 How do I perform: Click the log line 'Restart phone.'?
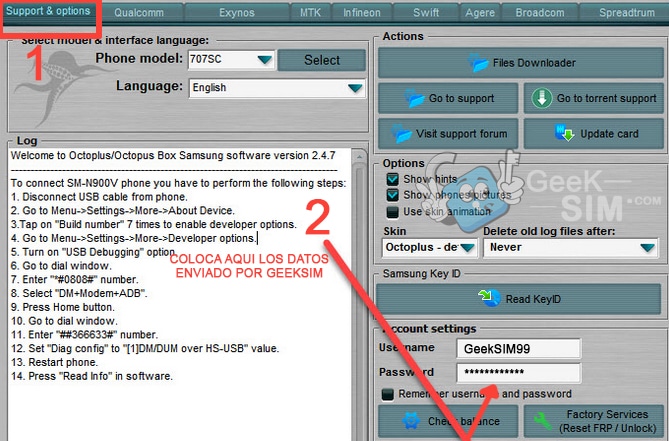pyautogui.click(x=54, y=363)
